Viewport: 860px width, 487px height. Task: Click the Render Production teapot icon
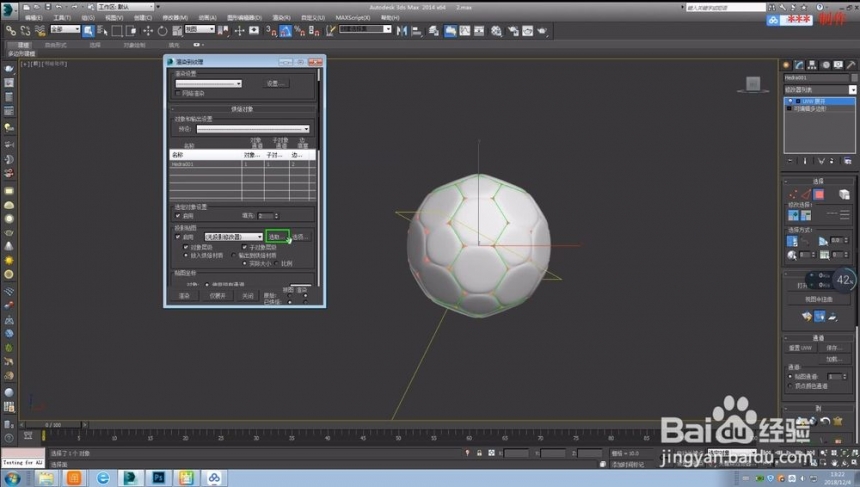(542, 31)
